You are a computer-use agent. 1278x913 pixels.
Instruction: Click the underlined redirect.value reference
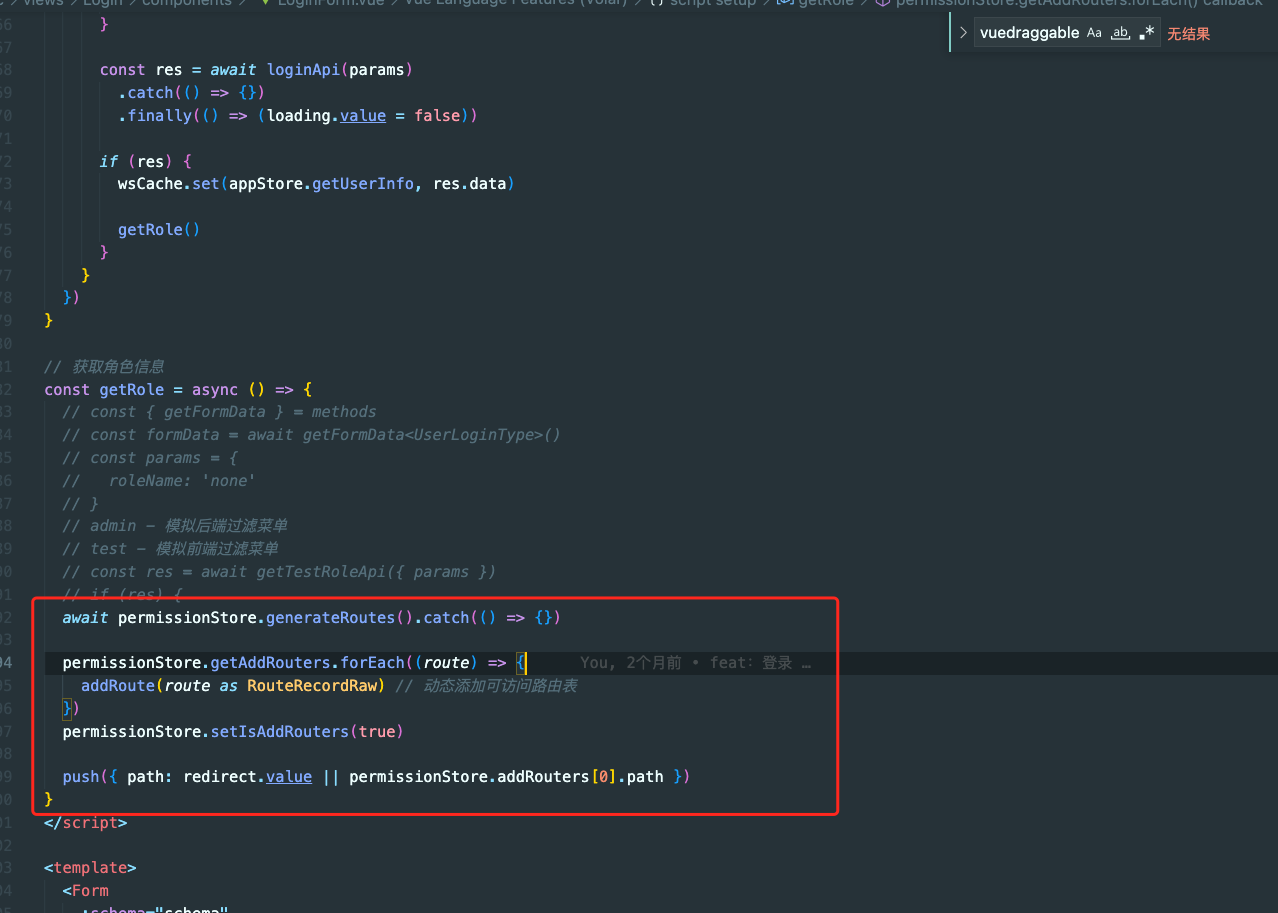289,776
